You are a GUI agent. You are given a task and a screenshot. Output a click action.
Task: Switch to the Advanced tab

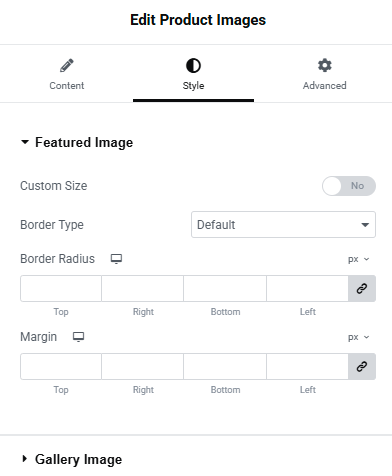coord(325,74)
